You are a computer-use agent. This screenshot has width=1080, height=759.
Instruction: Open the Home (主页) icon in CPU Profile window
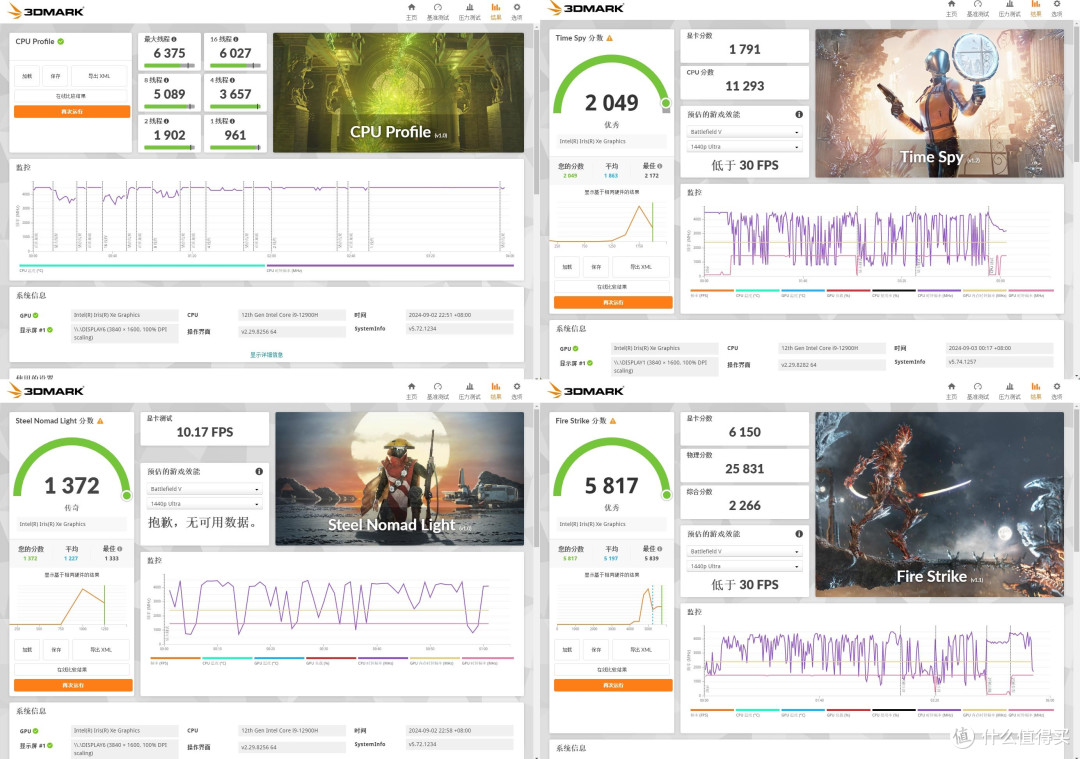(411, 10)
